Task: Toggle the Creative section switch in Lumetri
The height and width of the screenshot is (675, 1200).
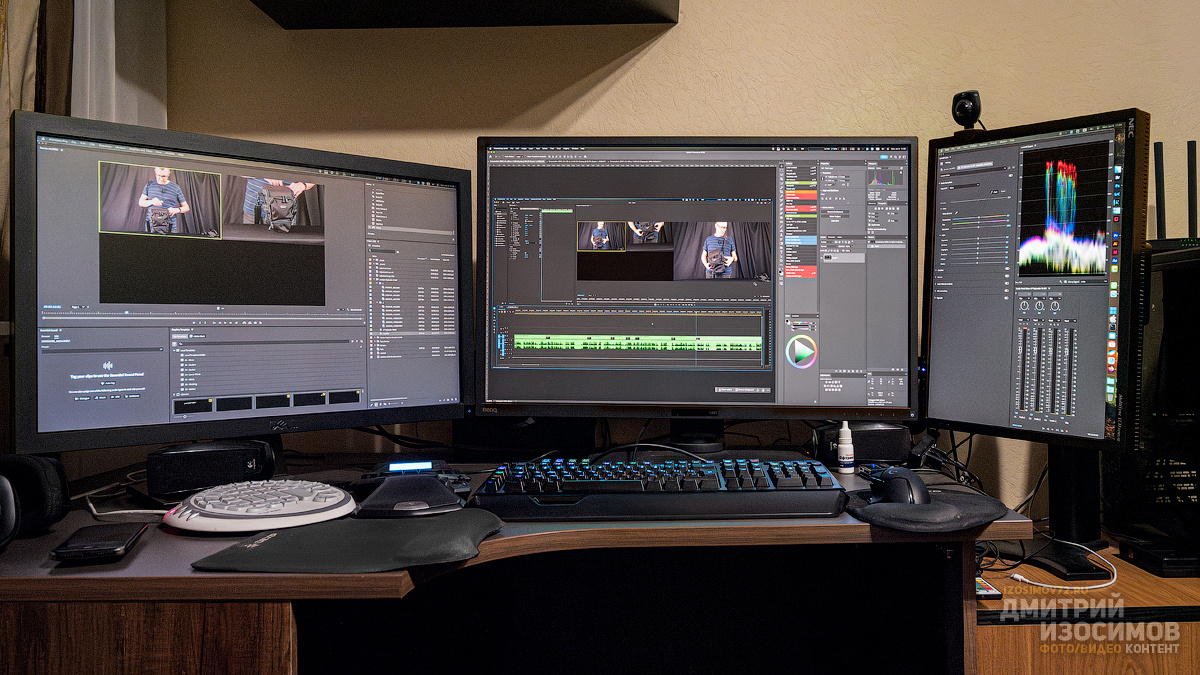Action: pyautogui.click(x=1007, y=268)
